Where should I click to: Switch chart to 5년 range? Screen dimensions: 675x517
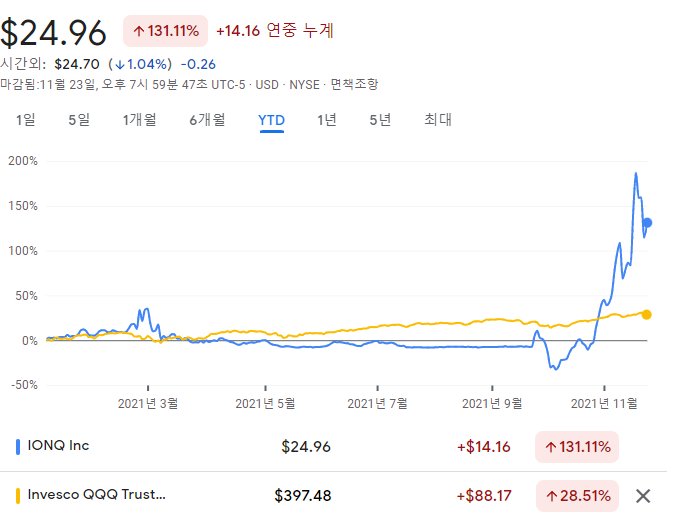pos(380,120)
